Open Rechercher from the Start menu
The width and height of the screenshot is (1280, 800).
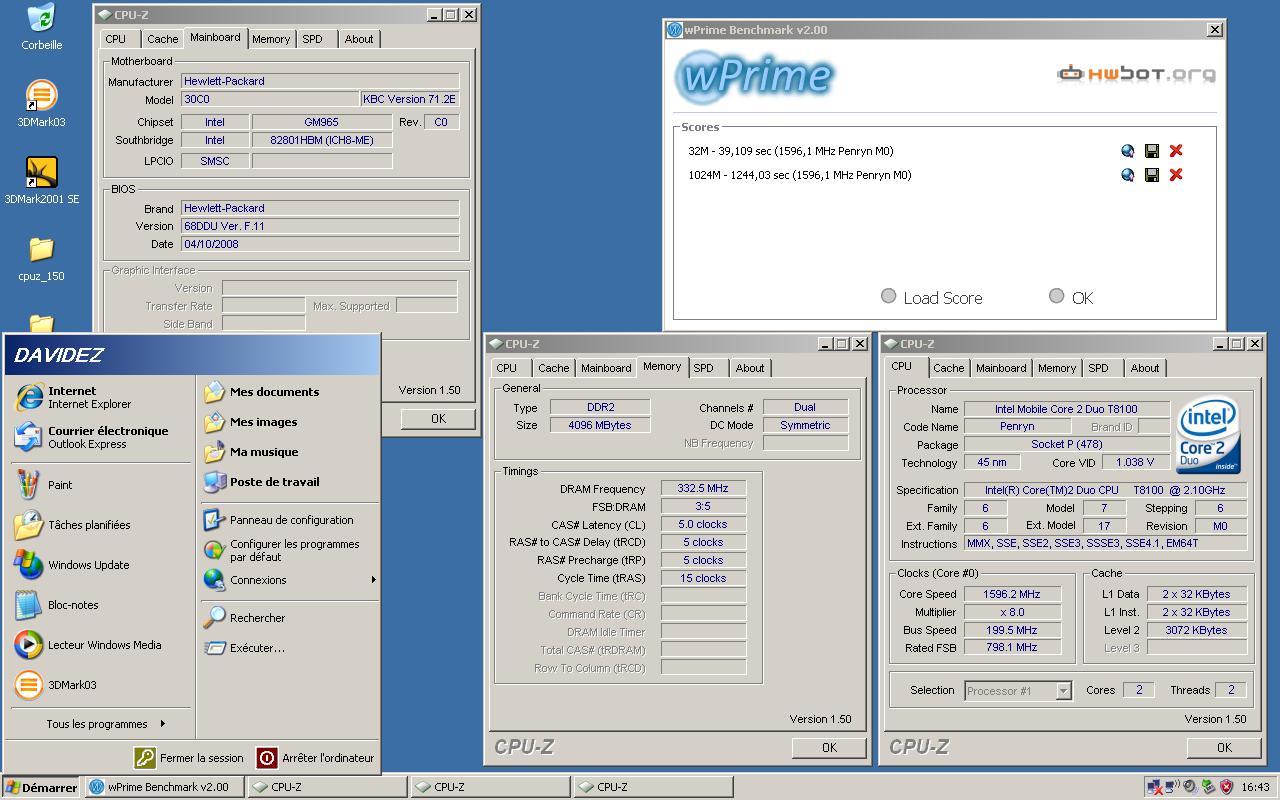click(x=288, y=618)
